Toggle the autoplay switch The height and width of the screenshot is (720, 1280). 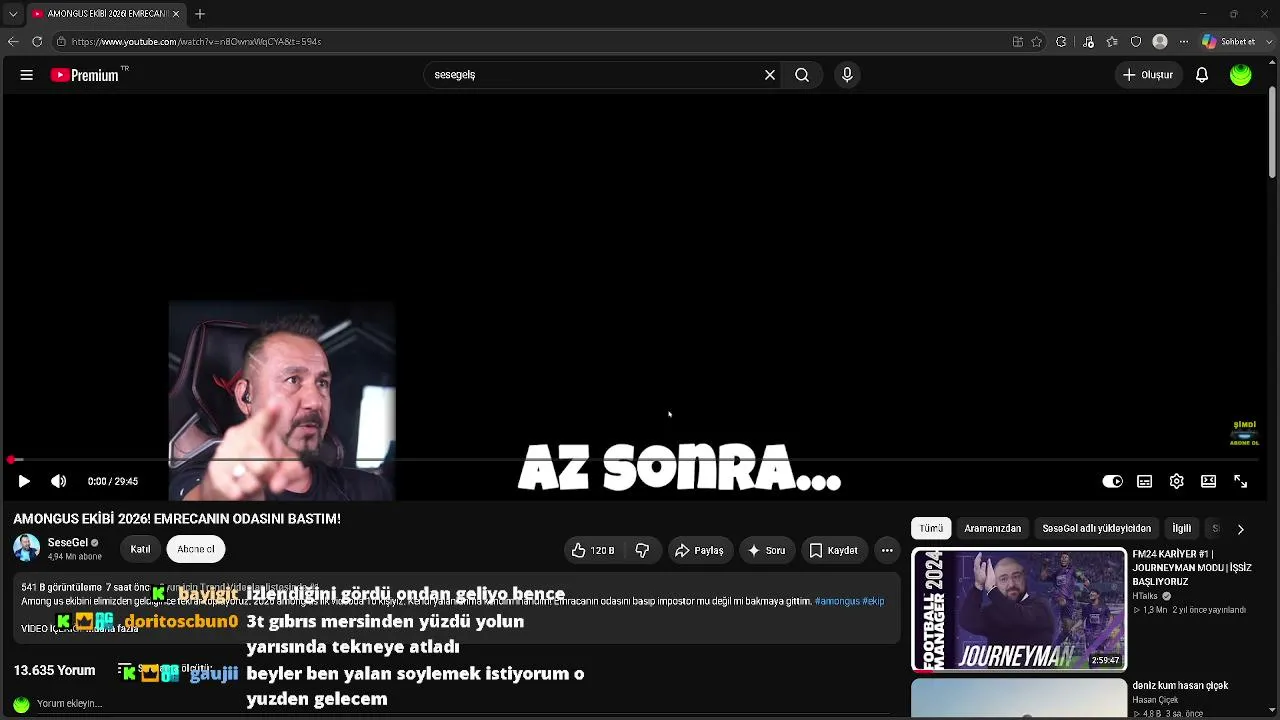click(x=1112, y=481)
